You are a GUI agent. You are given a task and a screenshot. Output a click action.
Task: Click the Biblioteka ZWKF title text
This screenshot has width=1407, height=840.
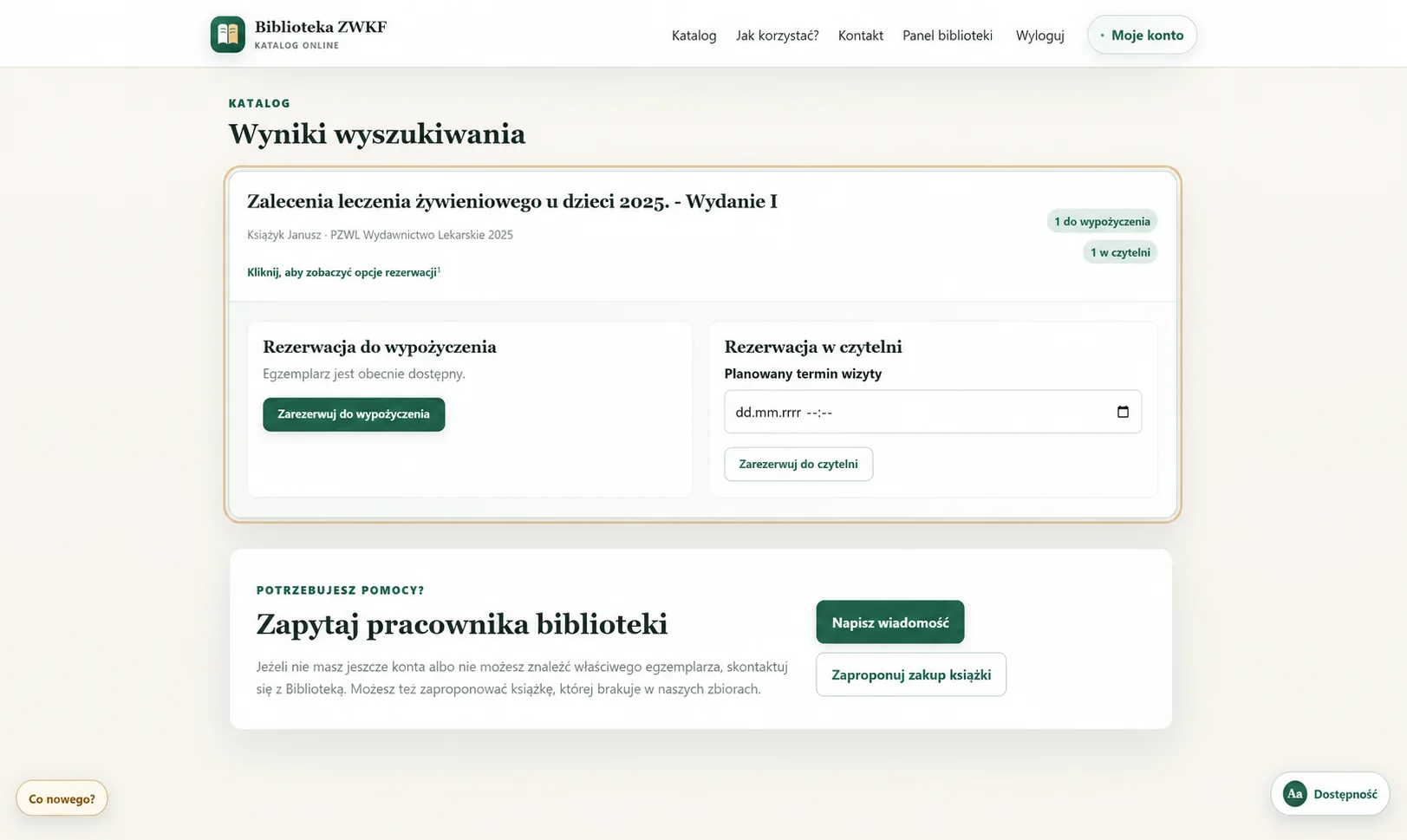point(321,27)
